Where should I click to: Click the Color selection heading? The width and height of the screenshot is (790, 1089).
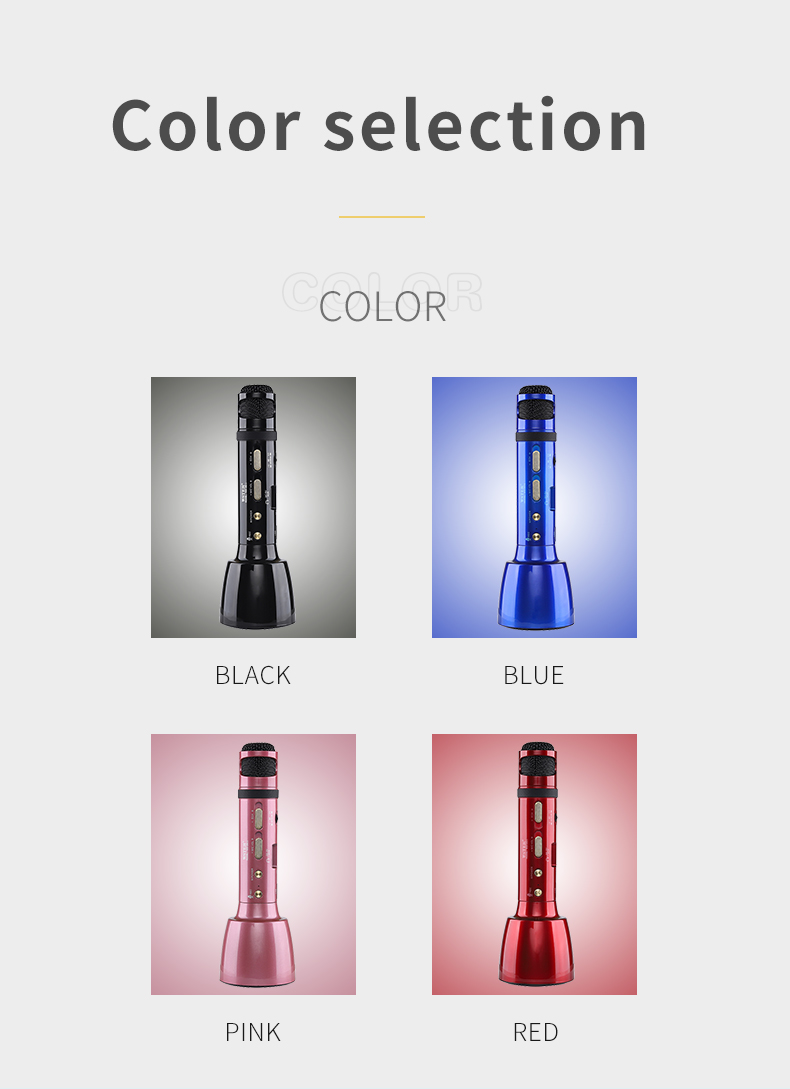[x=379, y=125]
